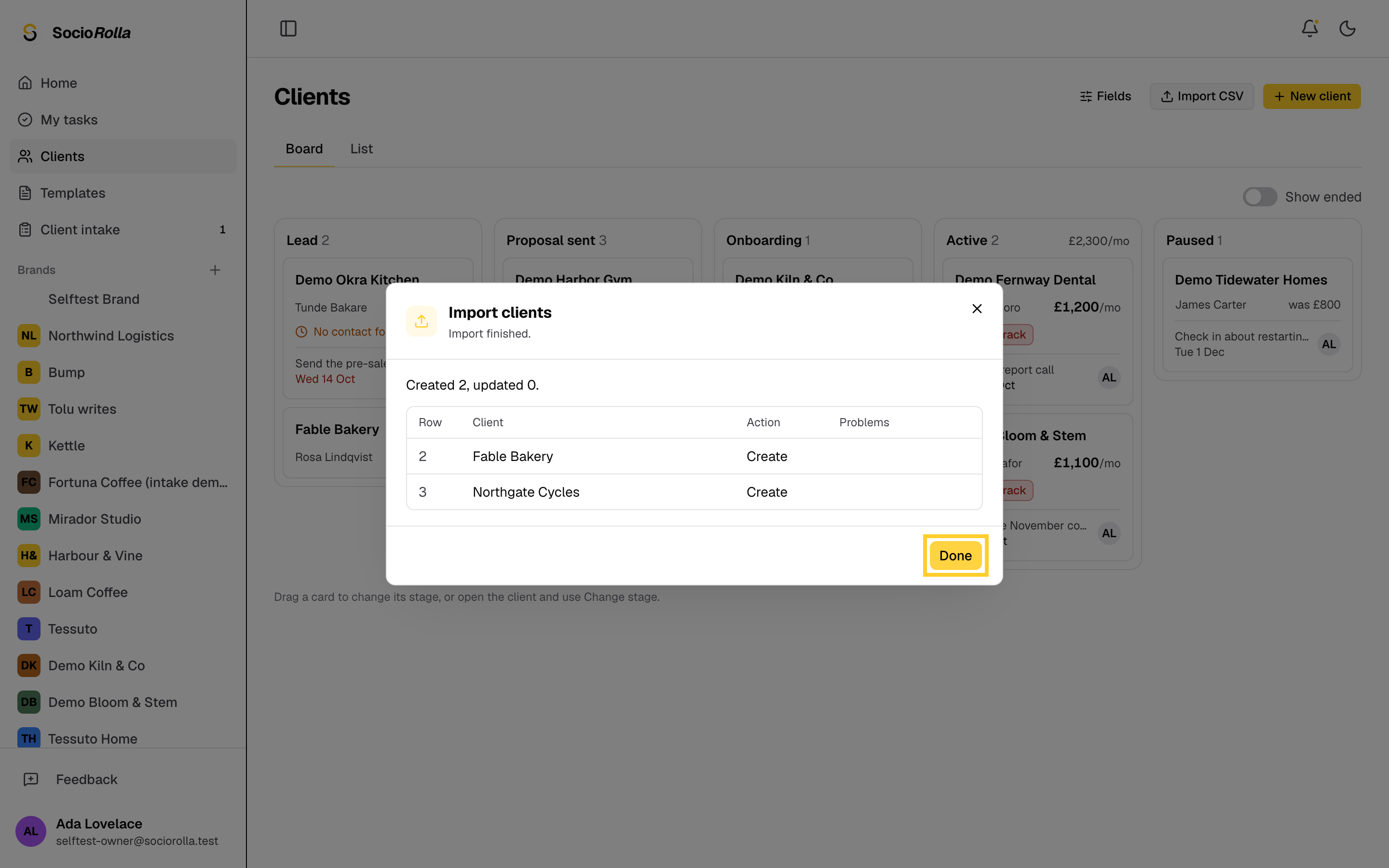Click the H& Harbour & Vine avatar
1389x868 pixels.
(x=29, y=556)
